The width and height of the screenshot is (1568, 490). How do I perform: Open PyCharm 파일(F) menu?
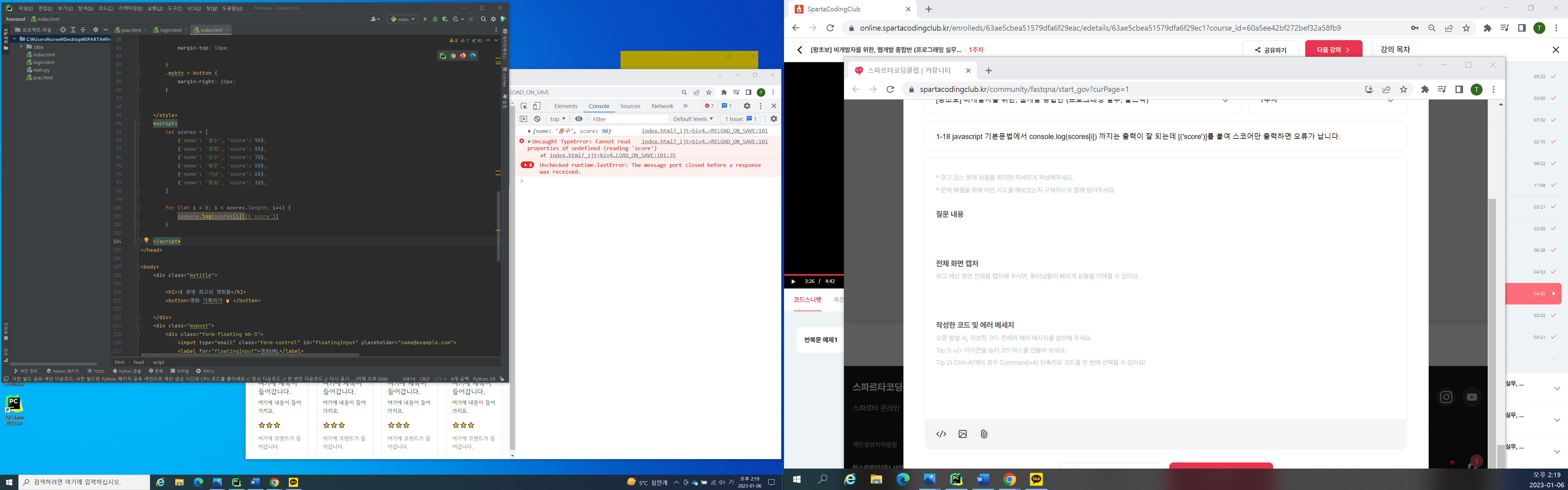(25, 8)
